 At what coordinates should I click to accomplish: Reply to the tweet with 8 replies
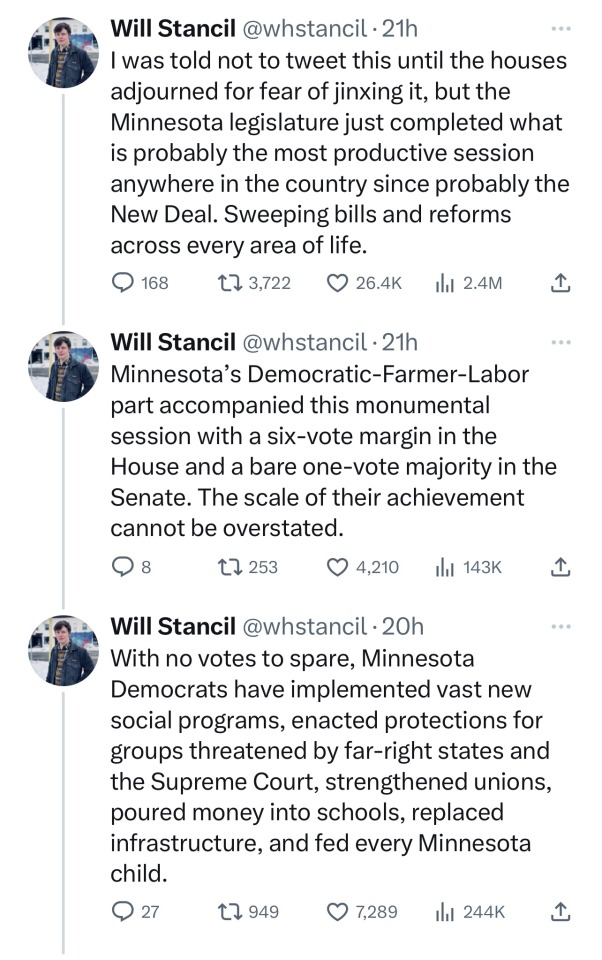coord(123,567)
